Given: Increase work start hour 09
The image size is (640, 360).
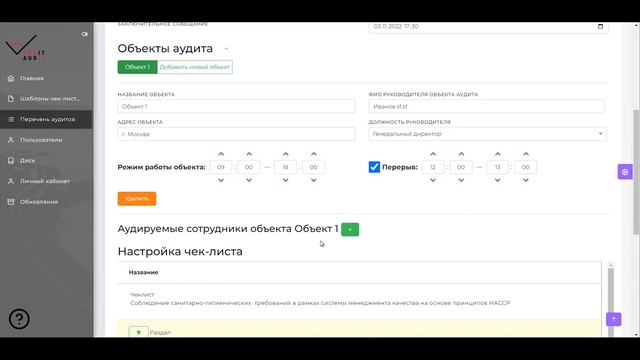Looking at the screenshot, I should pyautogui.click(x=221, y=154).
